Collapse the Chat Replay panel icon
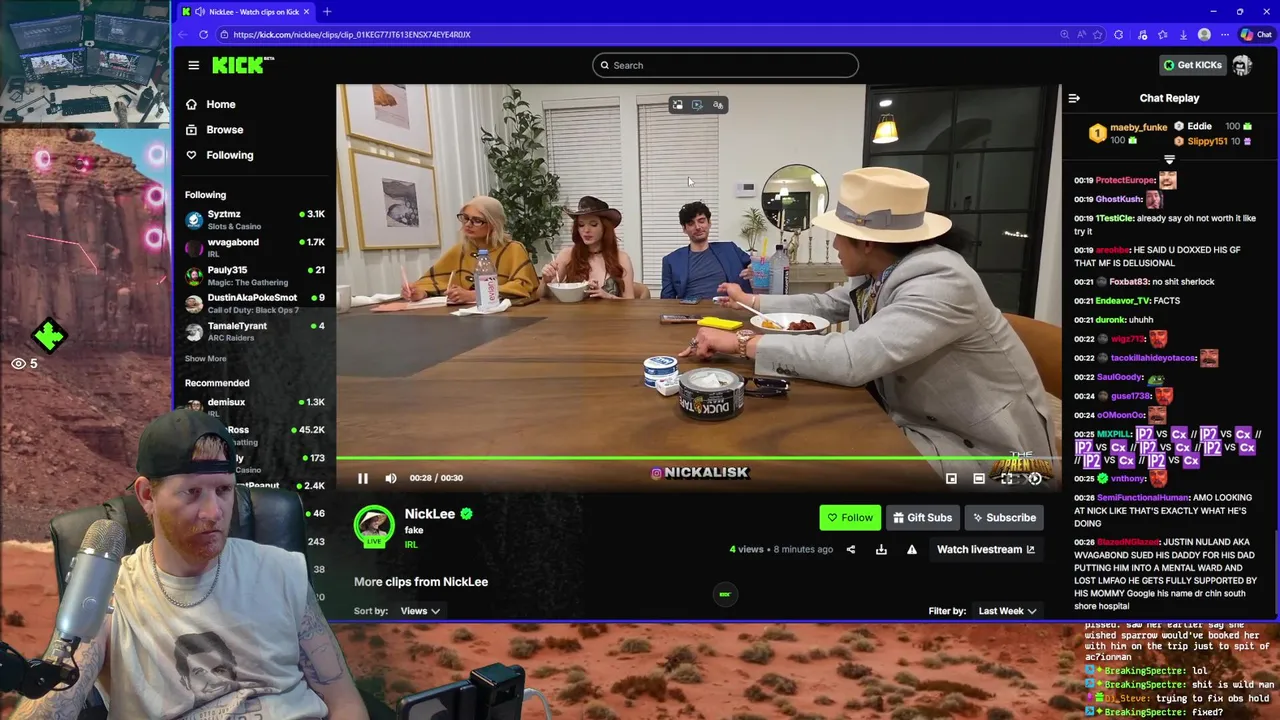 (x=1074, y=98)
